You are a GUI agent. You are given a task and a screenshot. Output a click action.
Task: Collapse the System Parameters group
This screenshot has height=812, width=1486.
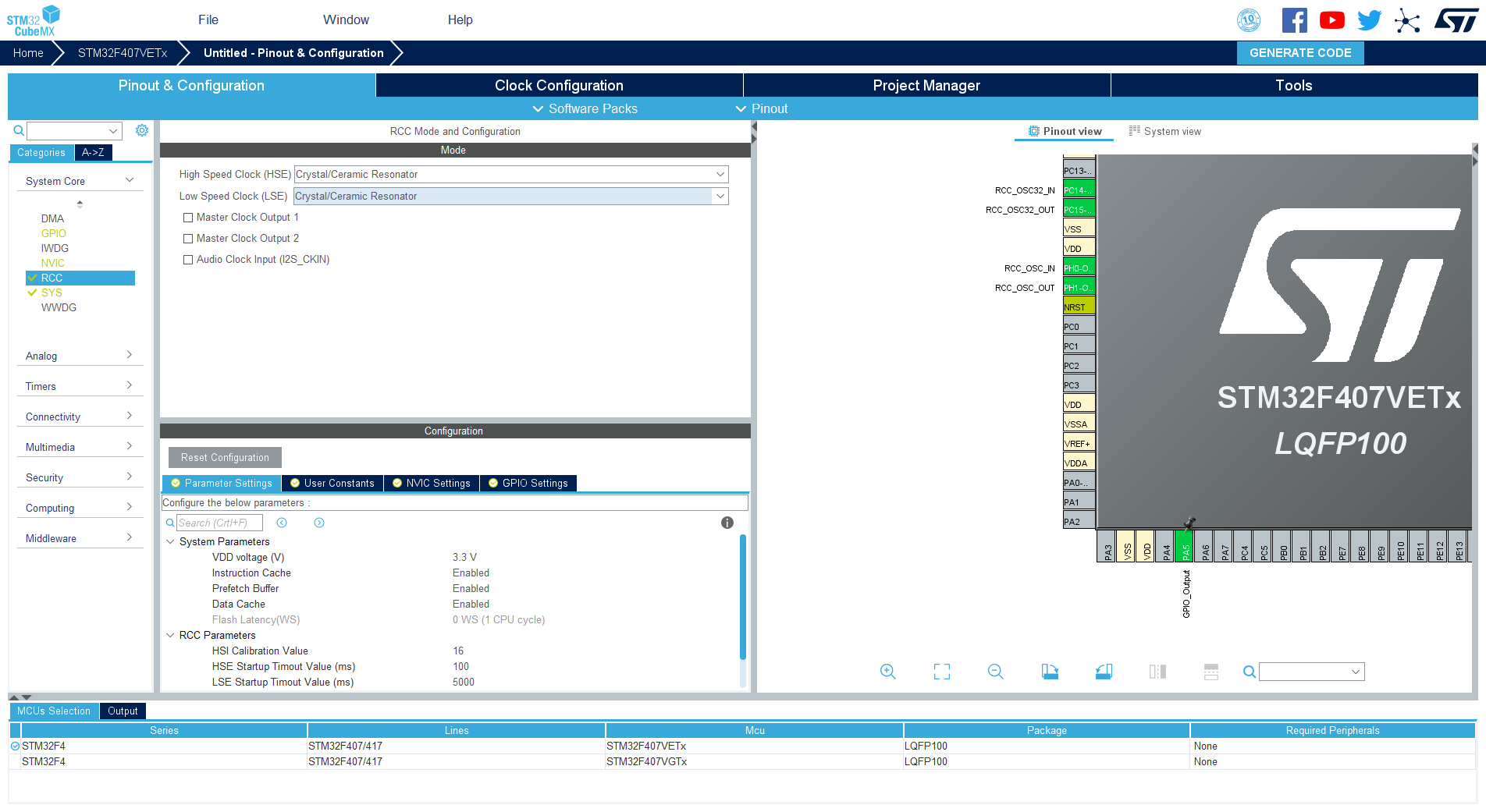point(170,541)
